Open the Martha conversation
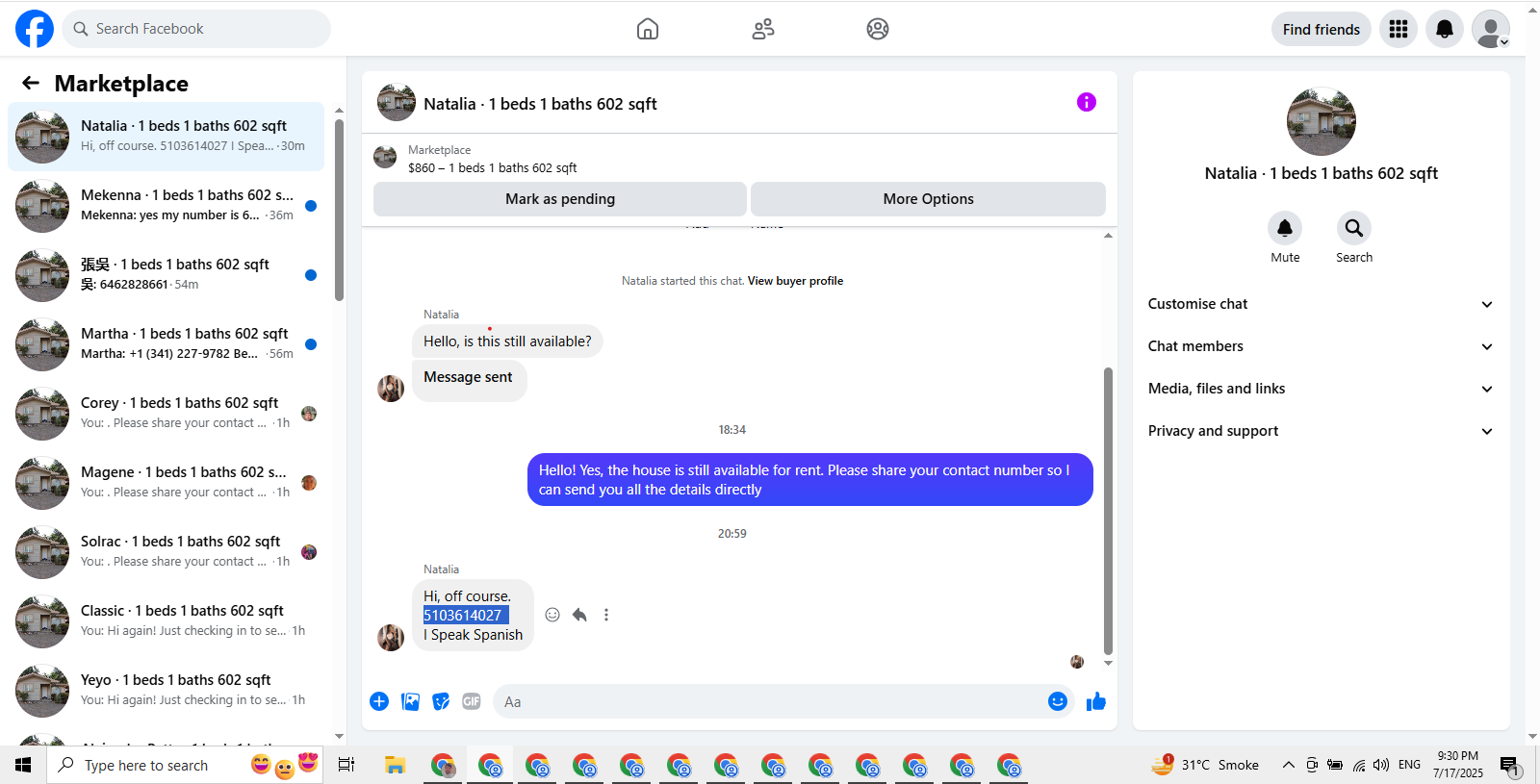Image resolution: width=1540 pixels, height=784 pixels. [167, 344]
